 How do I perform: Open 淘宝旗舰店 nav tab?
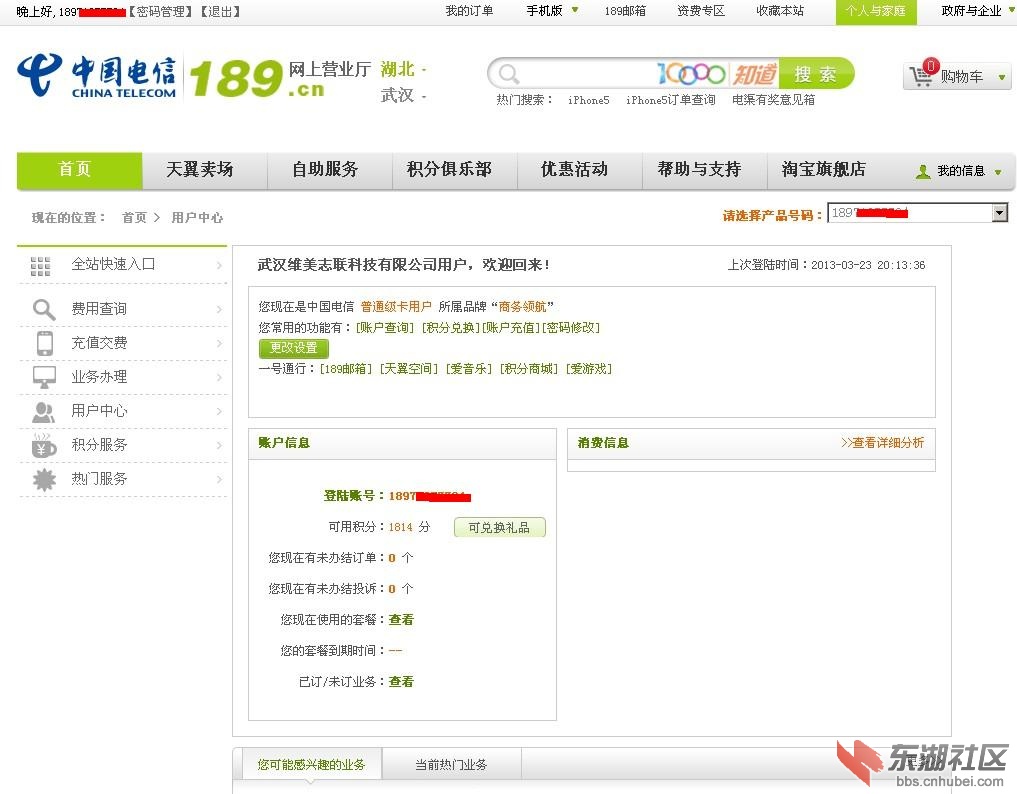(x=824, y=170)
